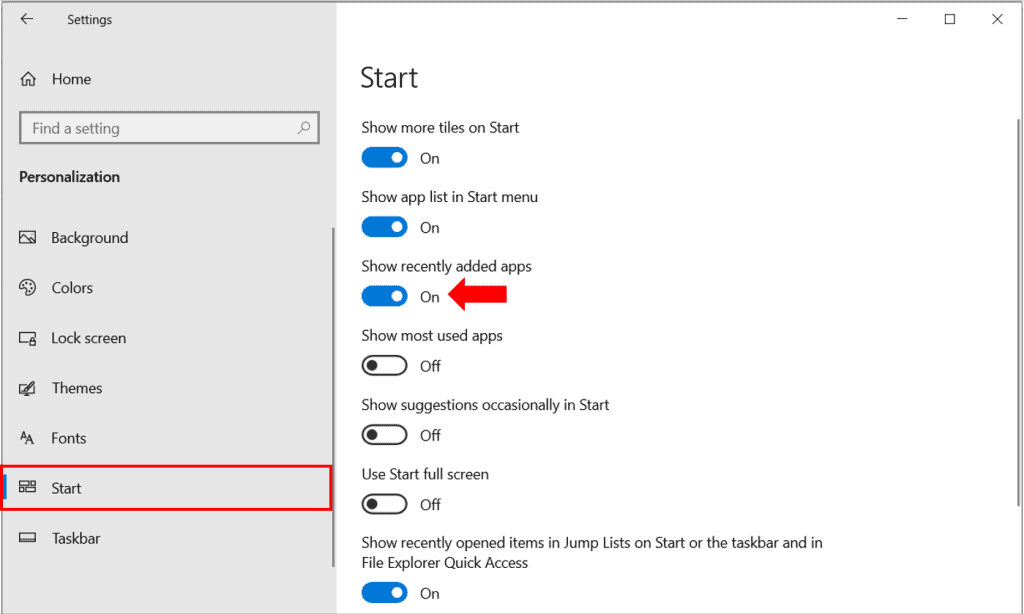1024x614 pixels.
Task: Click the Taskbar icon in sidebar
Action: pyautogui.click(x=29, y=538)
